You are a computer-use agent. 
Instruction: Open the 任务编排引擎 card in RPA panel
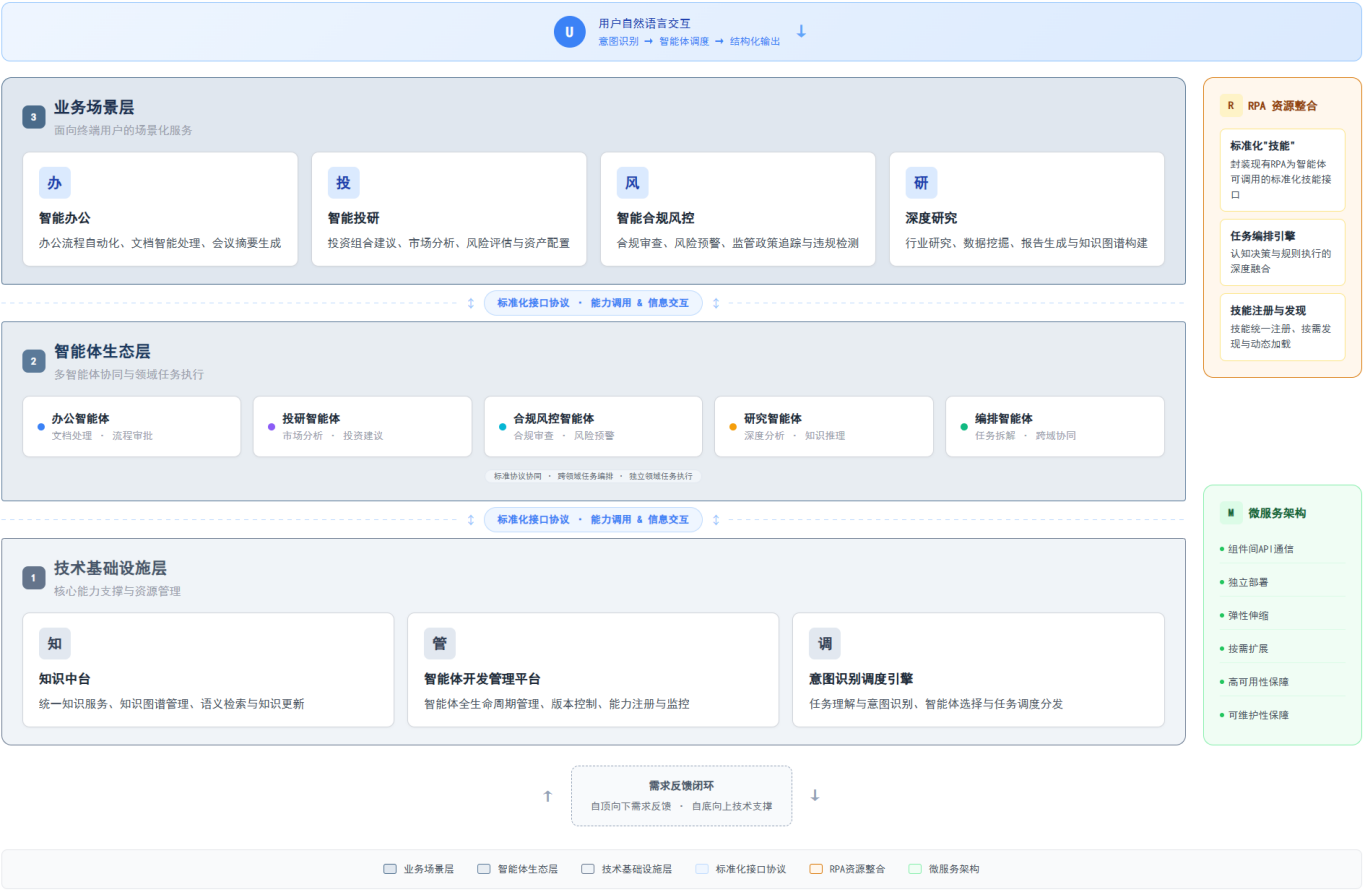[x=1283, y=253]
